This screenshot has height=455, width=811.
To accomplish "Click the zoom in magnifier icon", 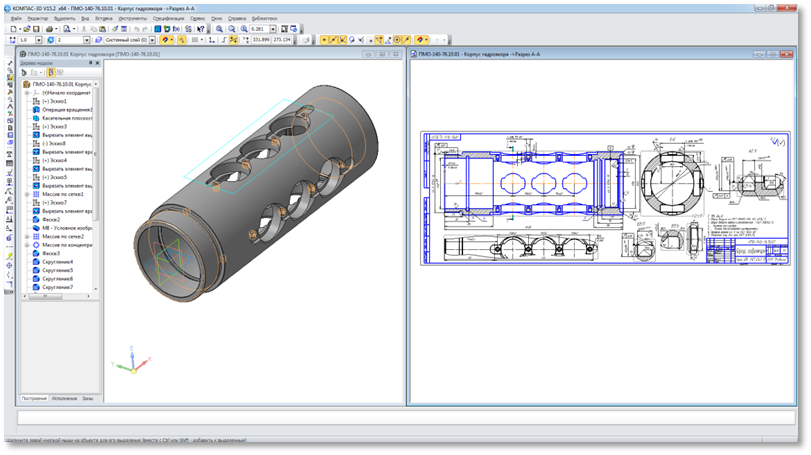I will pyautogui.click(x=219, y=29).
